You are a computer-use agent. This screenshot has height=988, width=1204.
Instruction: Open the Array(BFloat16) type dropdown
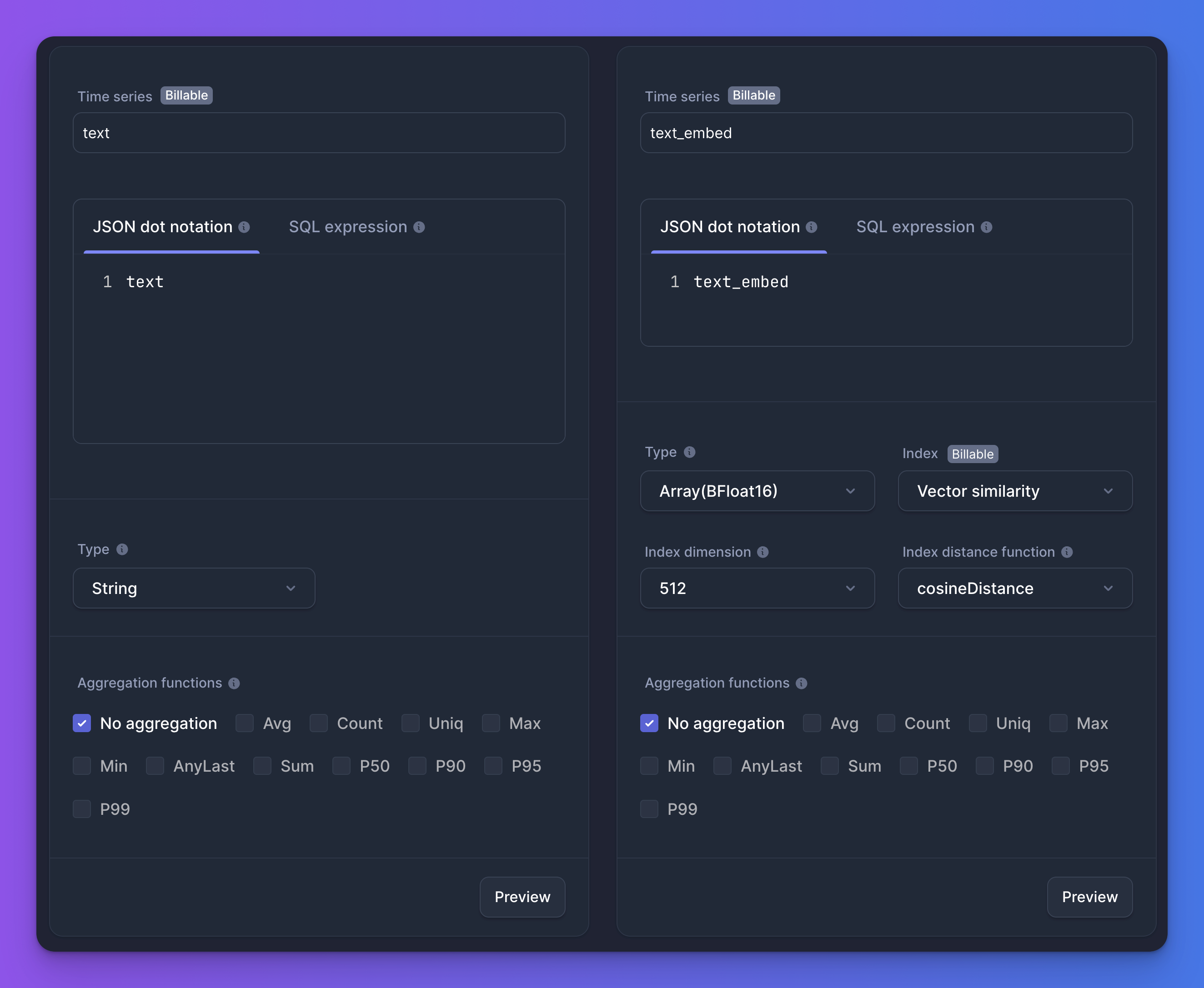pos(757,490)
